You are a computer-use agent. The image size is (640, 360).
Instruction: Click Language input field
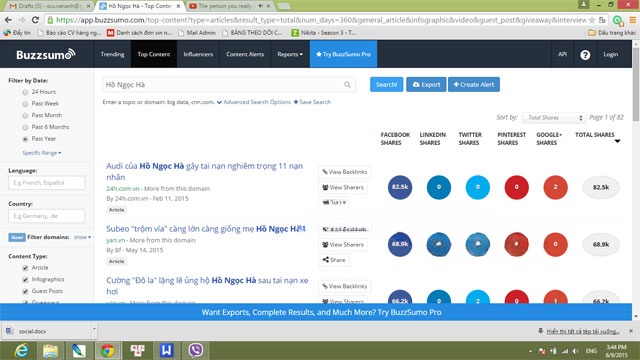[x=47, y=183]
